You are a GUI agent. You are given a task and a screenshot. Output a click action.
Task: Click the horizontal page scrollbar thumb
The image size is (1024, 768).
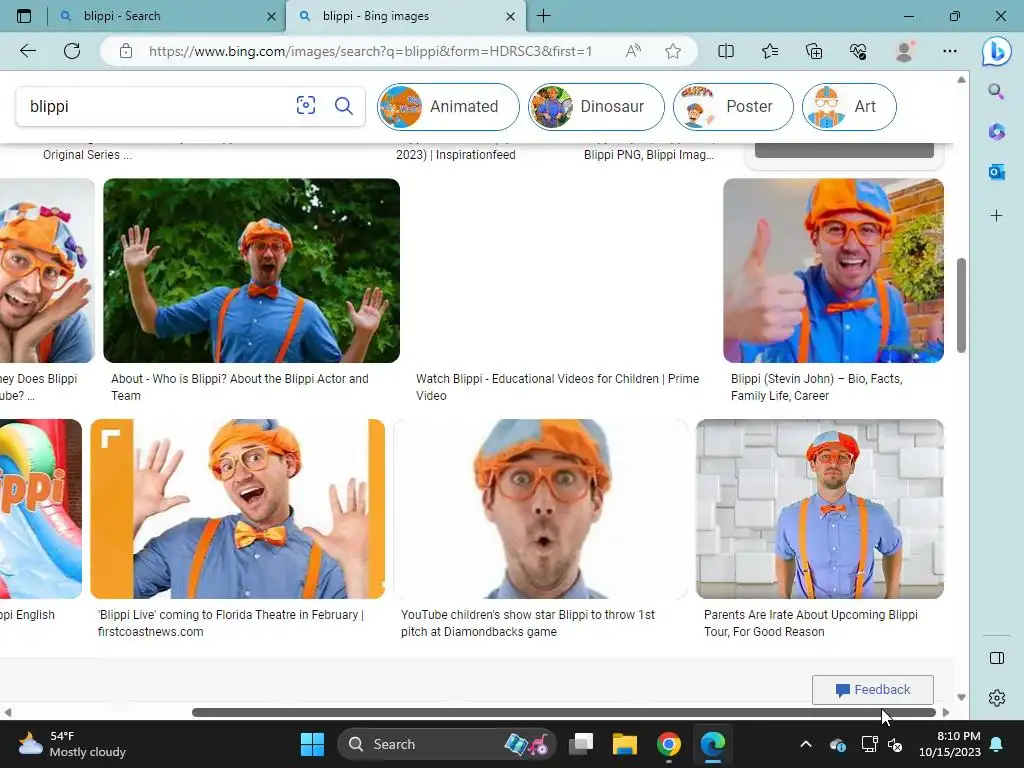point(564,712)
